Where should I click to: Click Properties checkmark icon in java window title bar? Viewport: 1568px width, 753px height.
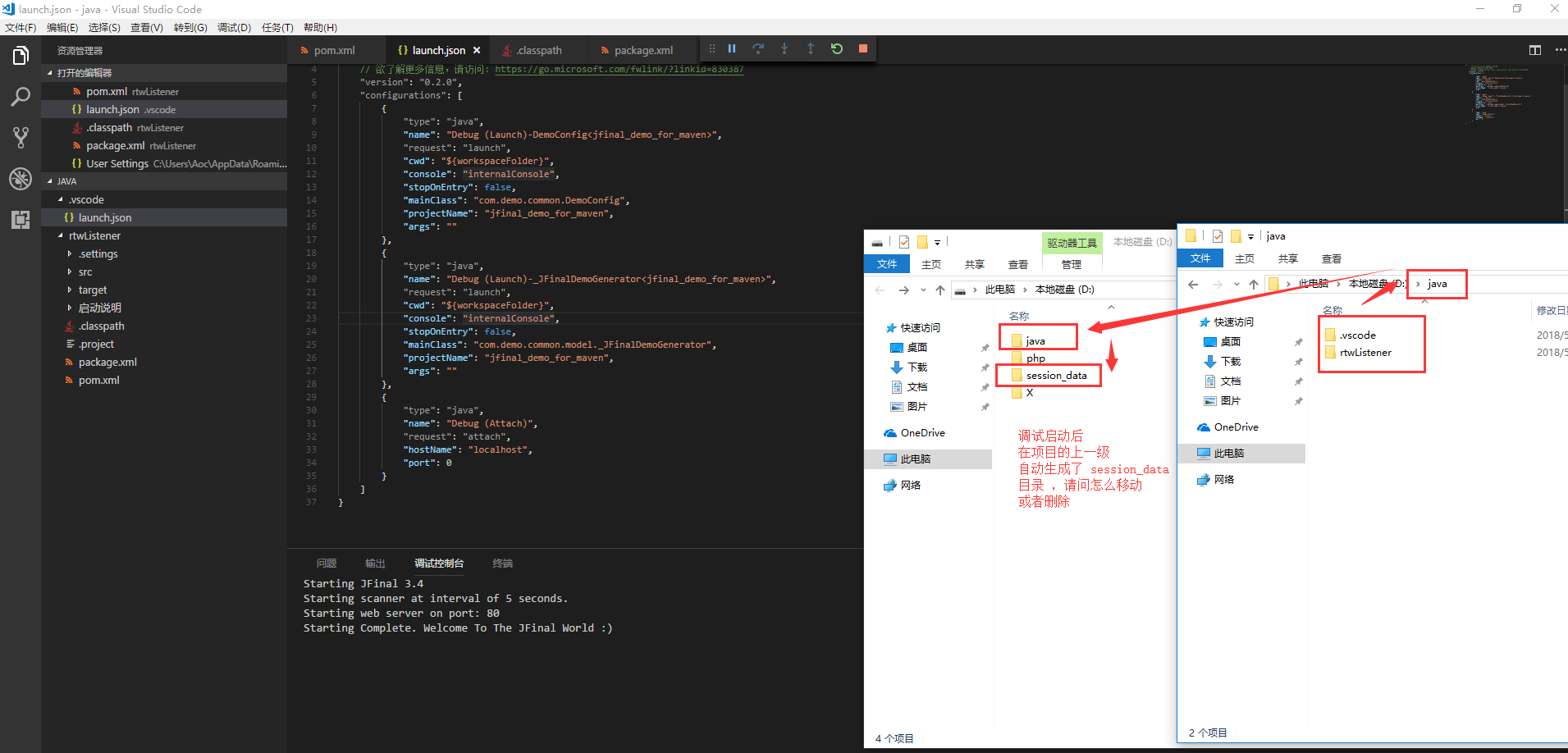point(1218,236)
